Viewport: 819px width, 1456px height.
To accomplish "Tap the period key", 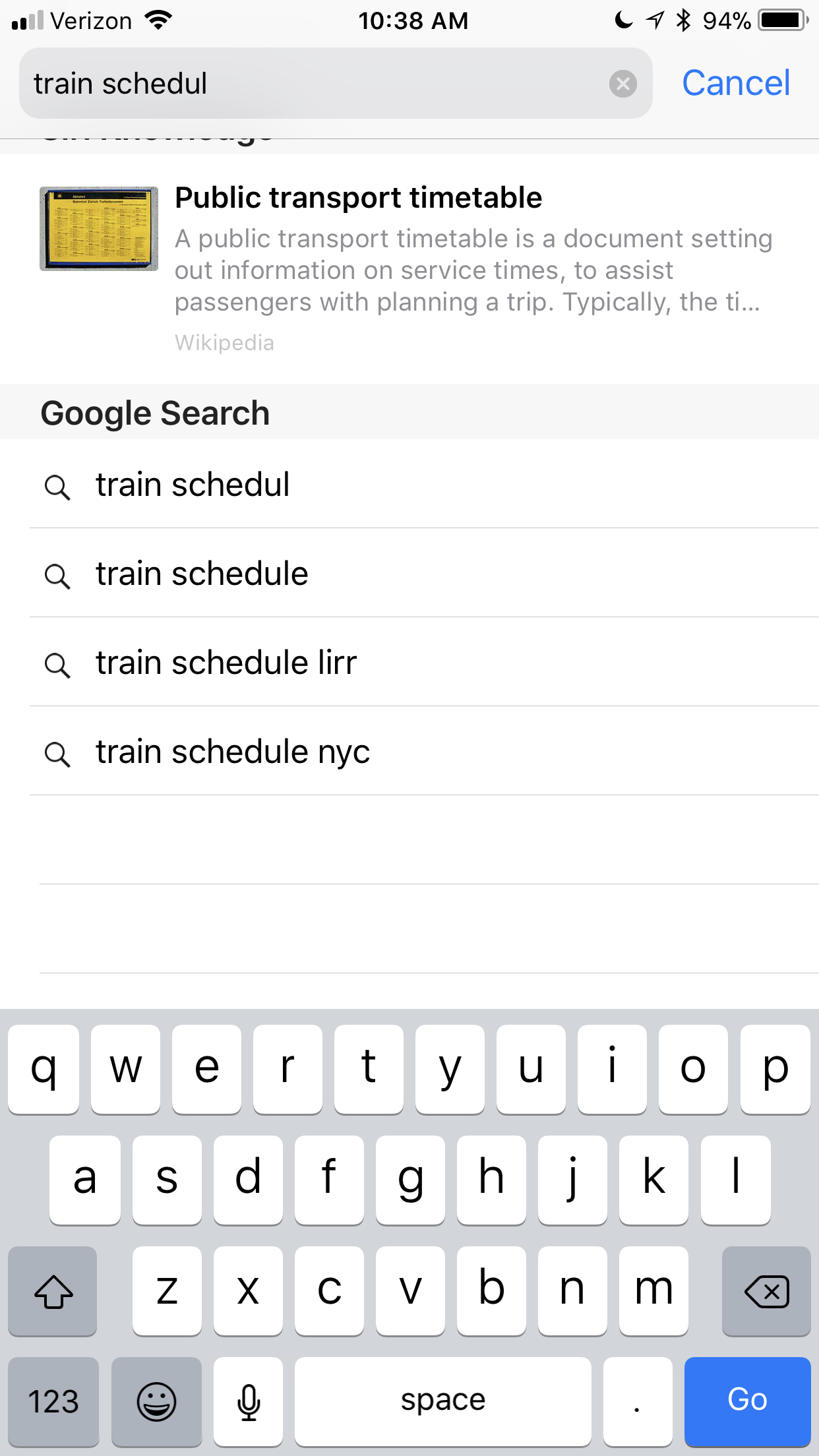I will point(636,1401).
